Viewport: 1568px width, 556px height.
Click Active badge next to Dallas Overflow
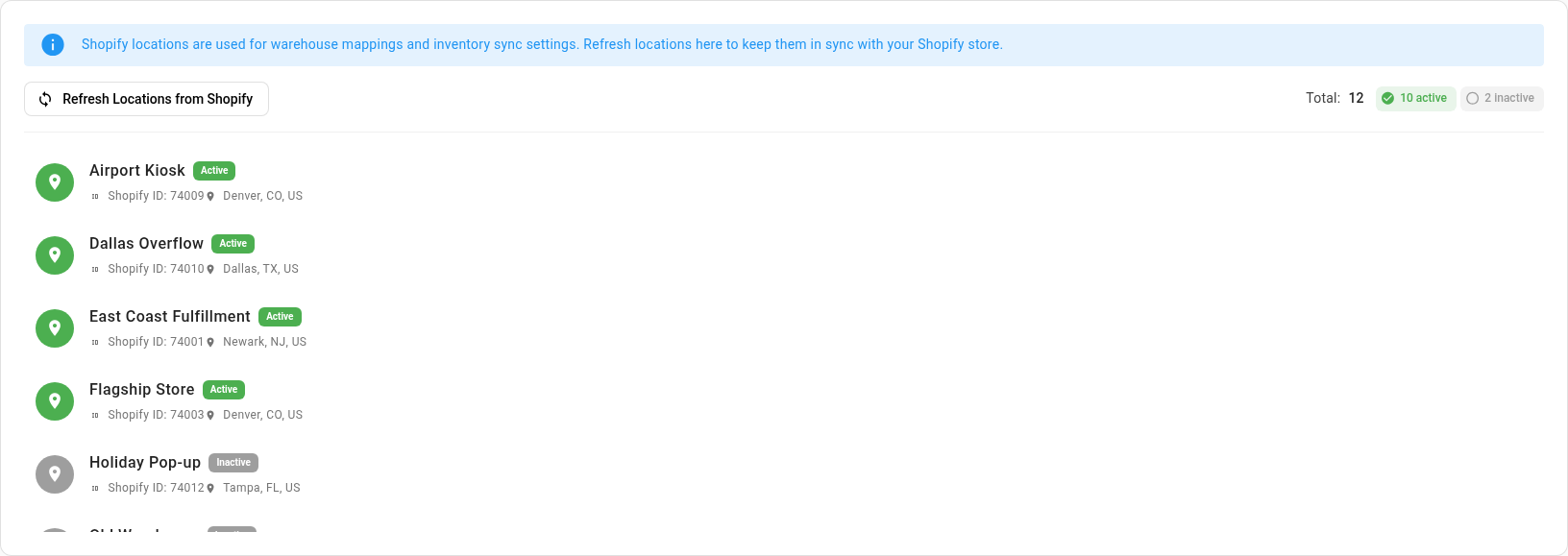[233, 244]
